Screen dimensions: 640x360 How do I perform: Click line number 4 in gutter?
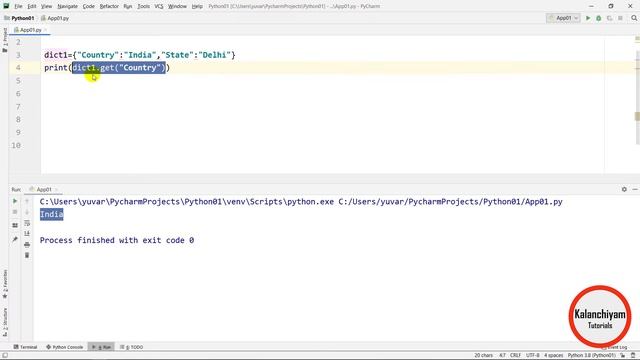18,68
